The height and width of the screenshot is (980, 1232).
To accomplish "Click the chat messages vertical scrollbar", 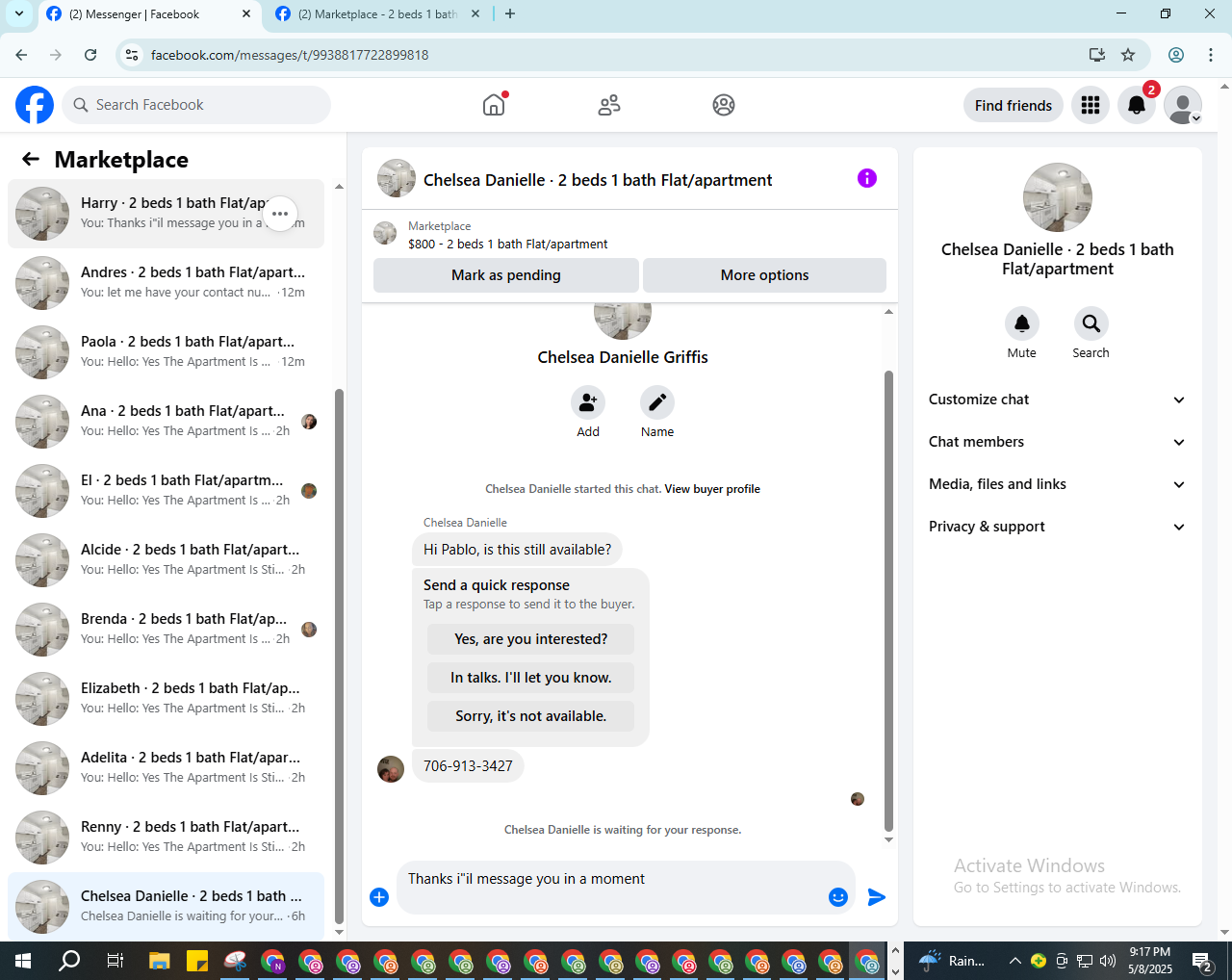I will [x=888, y=602].
